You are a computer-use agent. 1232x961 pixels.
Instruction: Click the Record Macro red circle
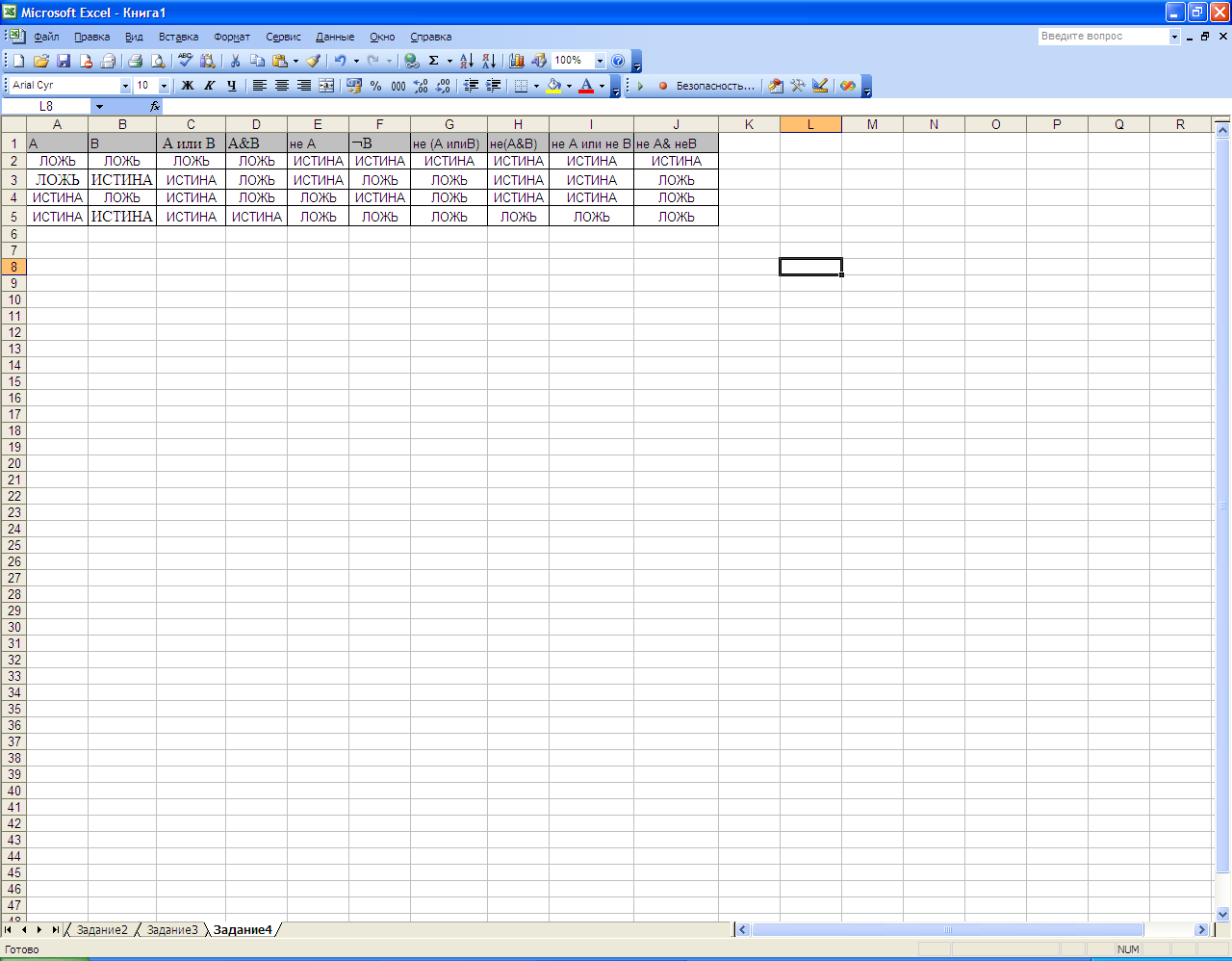click(x=662, y=86)
